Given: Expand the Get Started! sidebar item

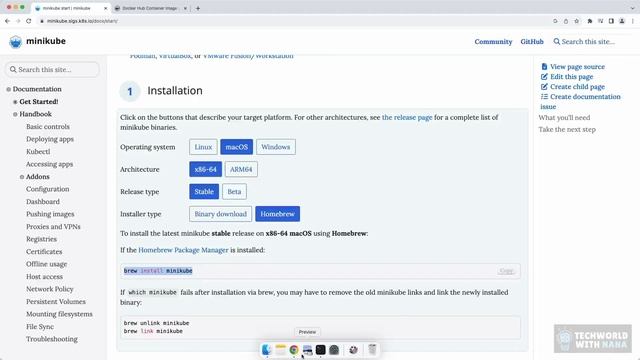Looking at the screenshot, I should pos(15,102).
